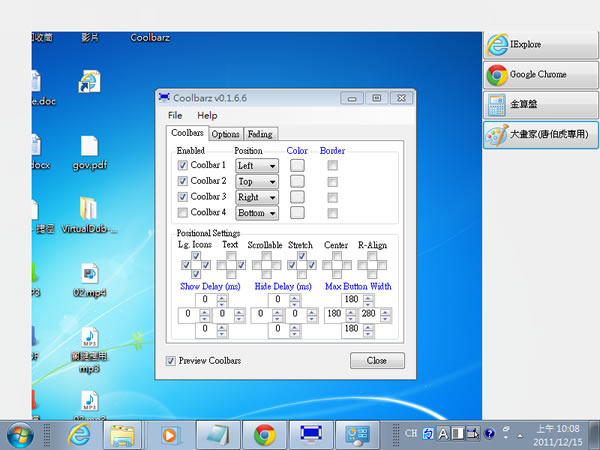Image resolution: width=600 pixels, height=450 pixels.
Task: Open 大畫家 paint entry on Coolbar
Action: point(541,135)
